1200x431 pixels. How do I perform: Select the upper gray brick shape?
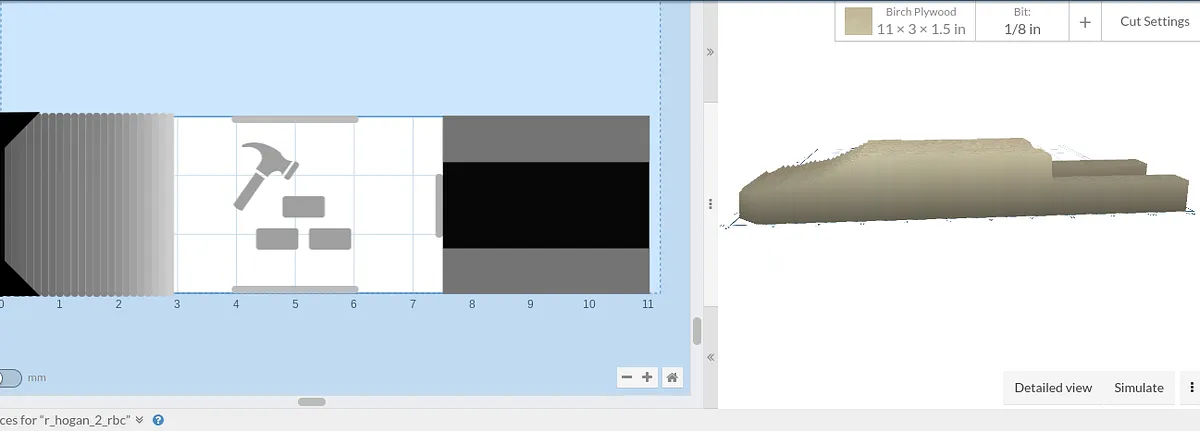coord(304,207)
